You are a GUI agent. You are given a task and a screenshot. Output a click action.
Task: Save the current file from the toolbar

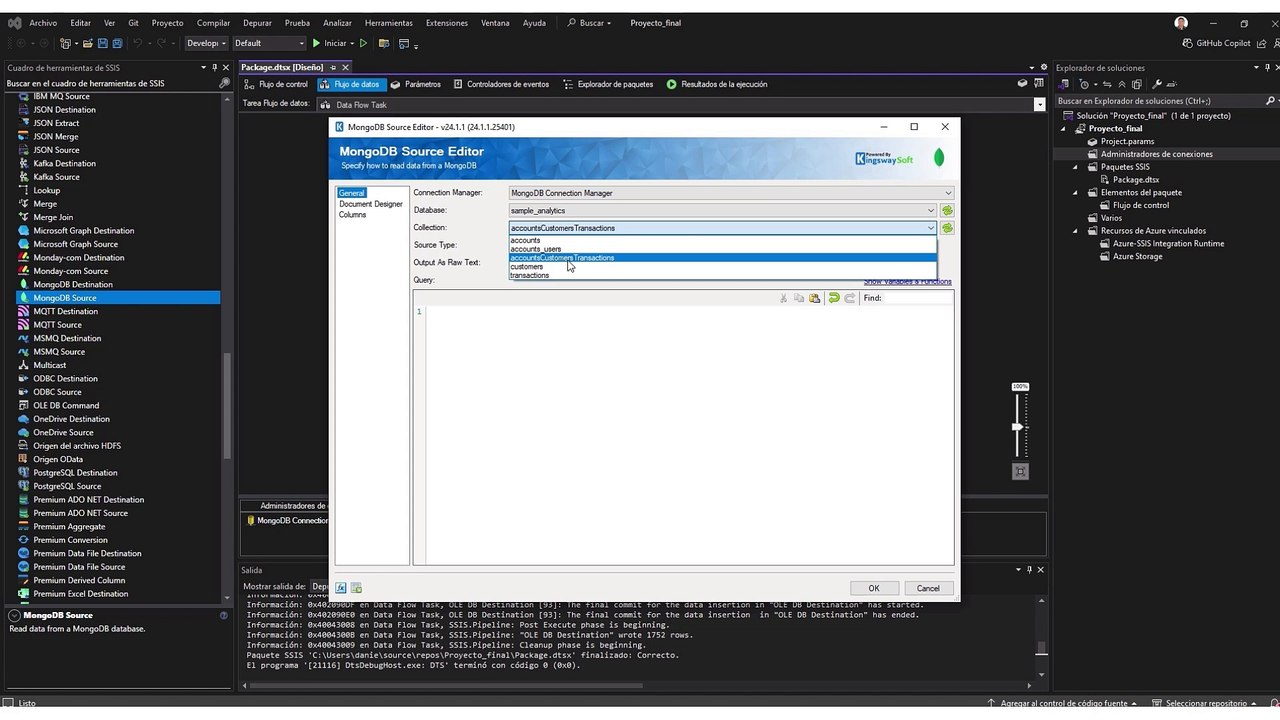coord(103,43)
